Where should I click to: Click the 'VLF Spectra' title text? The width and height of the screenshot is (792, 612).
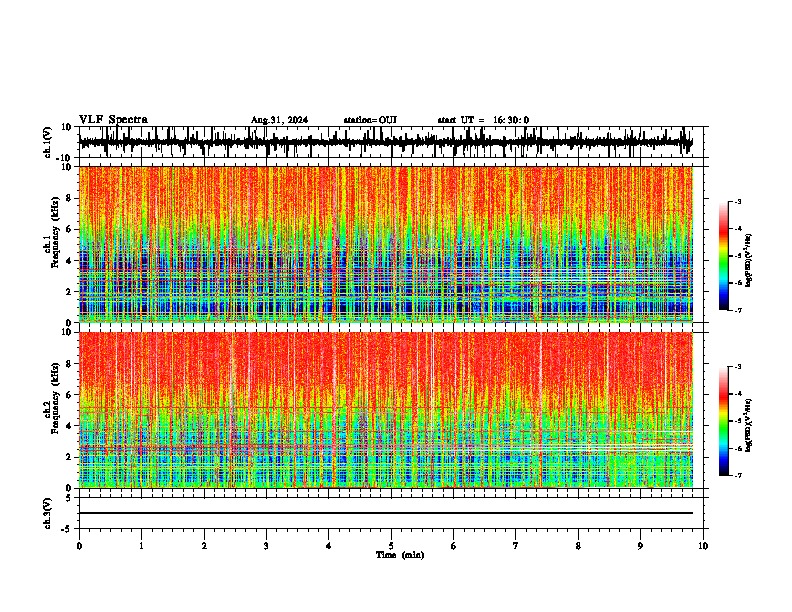(113, 120)
